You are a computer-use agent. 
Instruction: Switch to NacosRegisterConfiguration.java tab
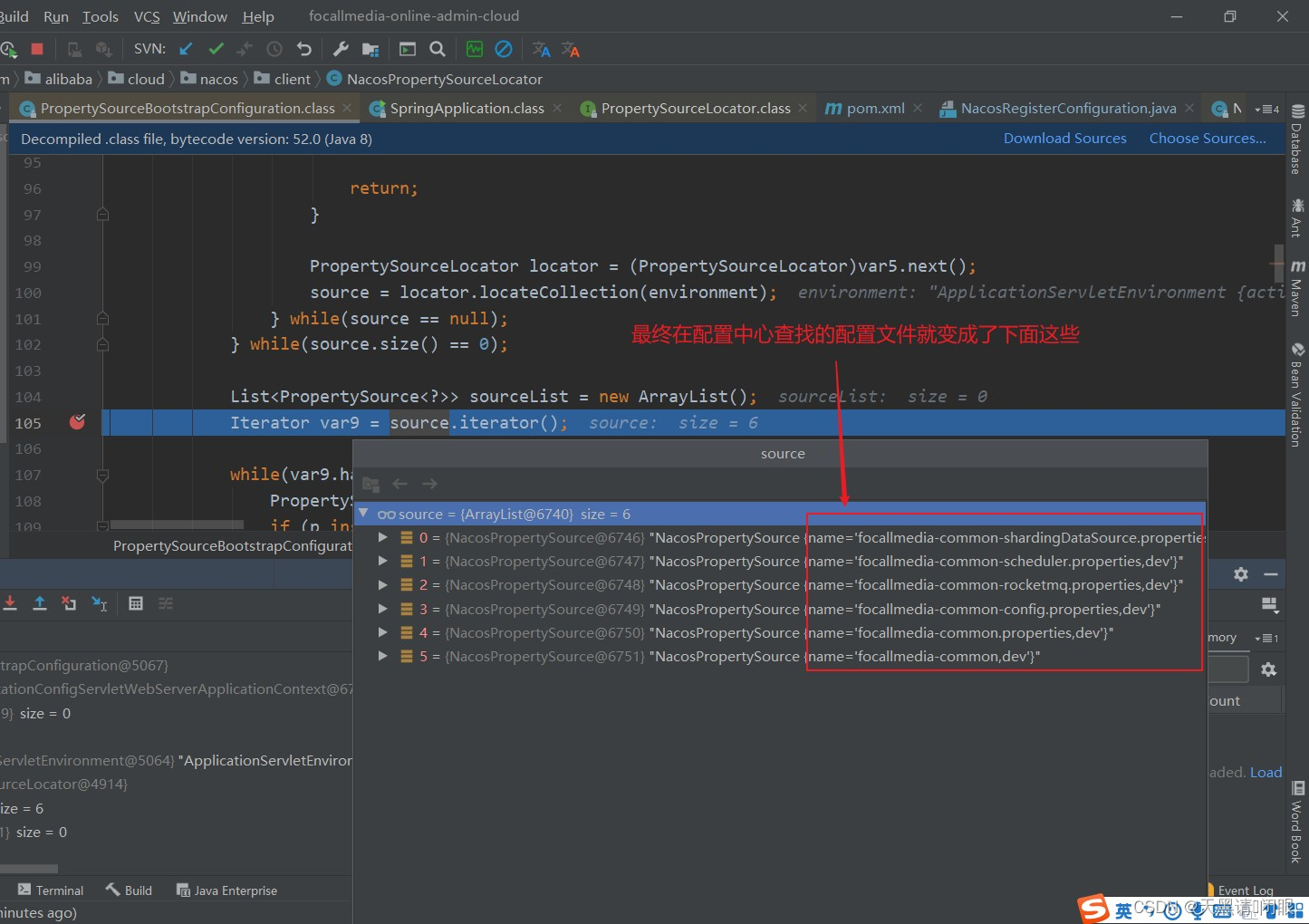pos(1068,109)
